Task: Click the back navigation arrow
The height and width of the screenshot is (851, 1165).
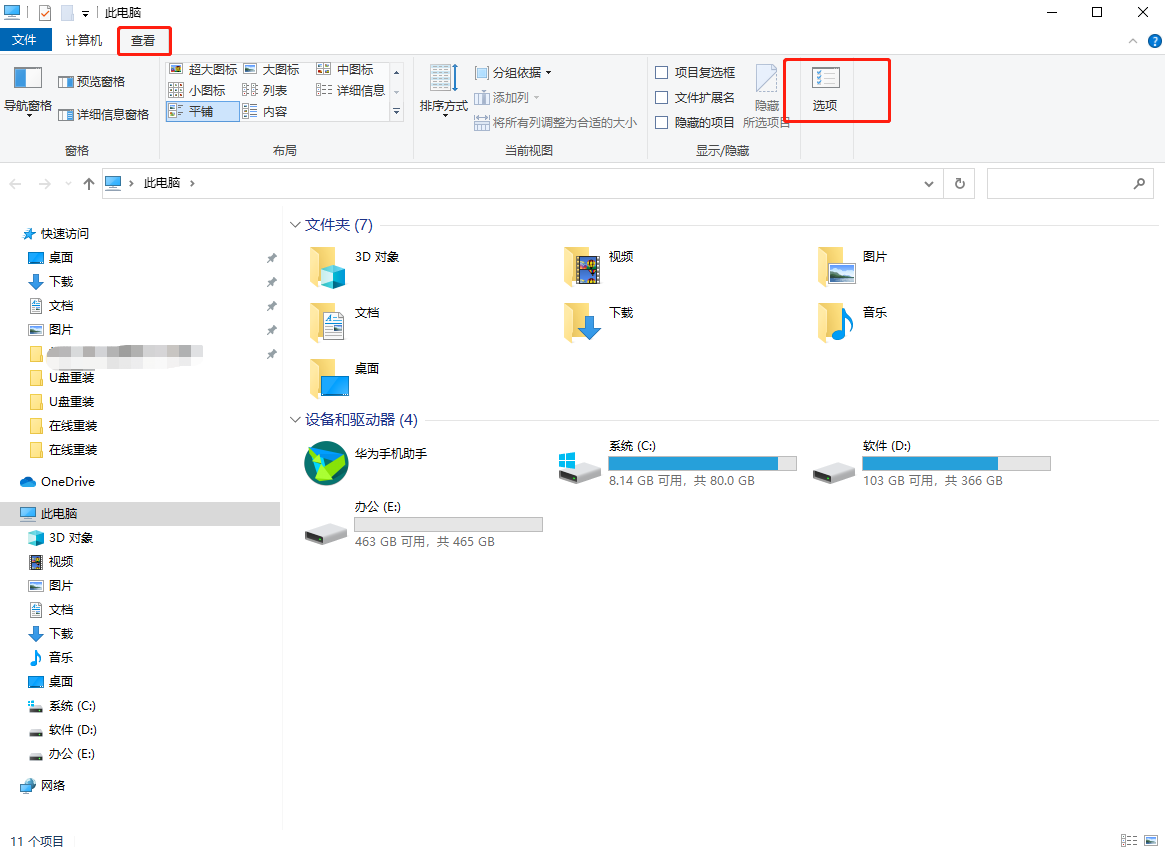Action: [15, 183]
